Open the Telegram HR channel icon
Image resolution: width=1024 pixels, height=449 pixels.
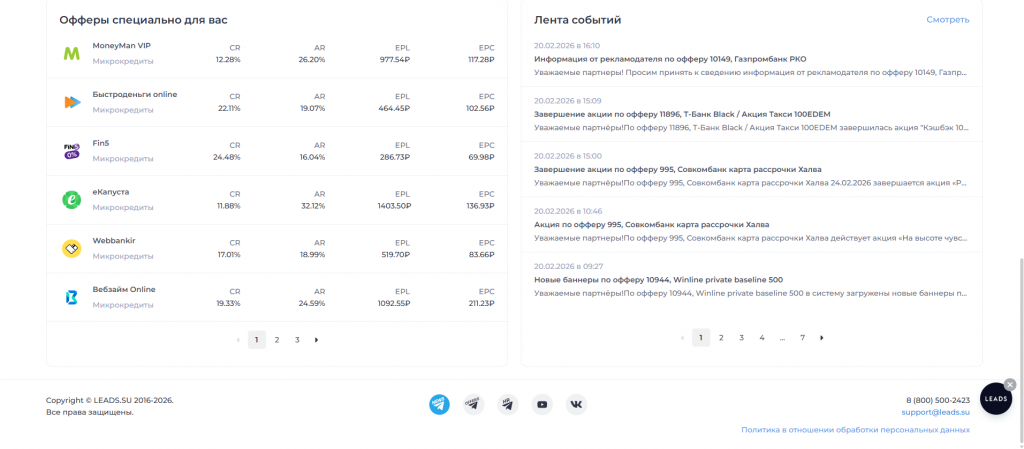[x=508, y=404]
